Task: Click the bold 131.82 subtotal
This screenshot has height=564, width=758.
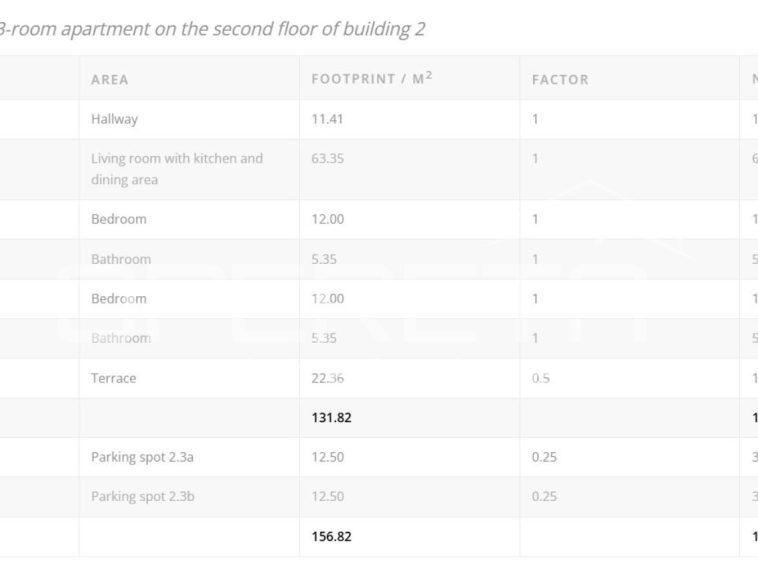Action: pyautogui.click(x=332, y=418)
